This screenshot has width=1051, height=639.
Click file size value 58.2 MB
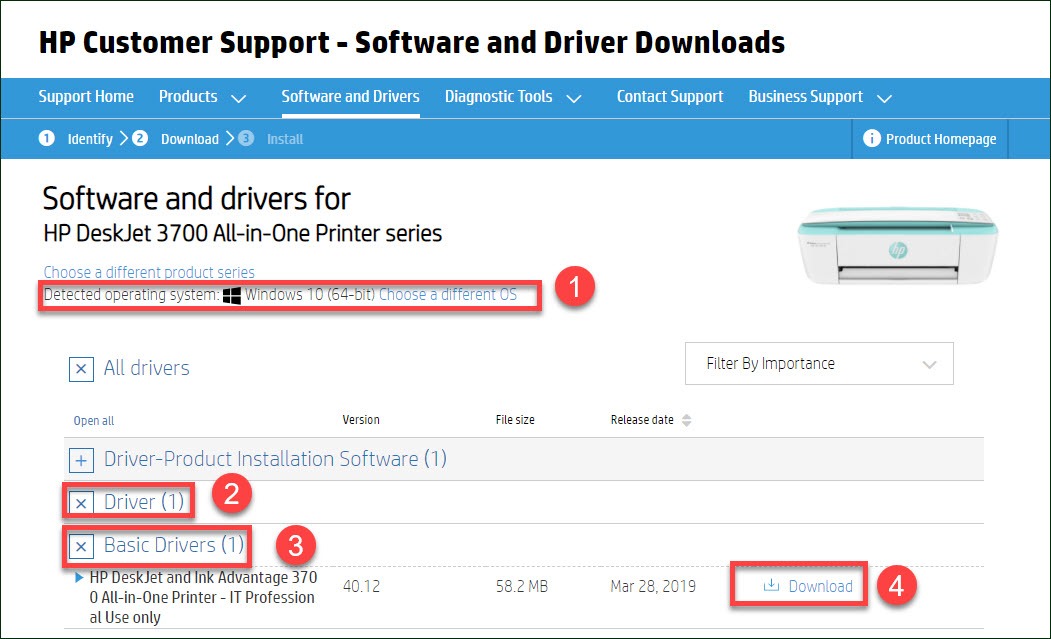tap(521, 586)
